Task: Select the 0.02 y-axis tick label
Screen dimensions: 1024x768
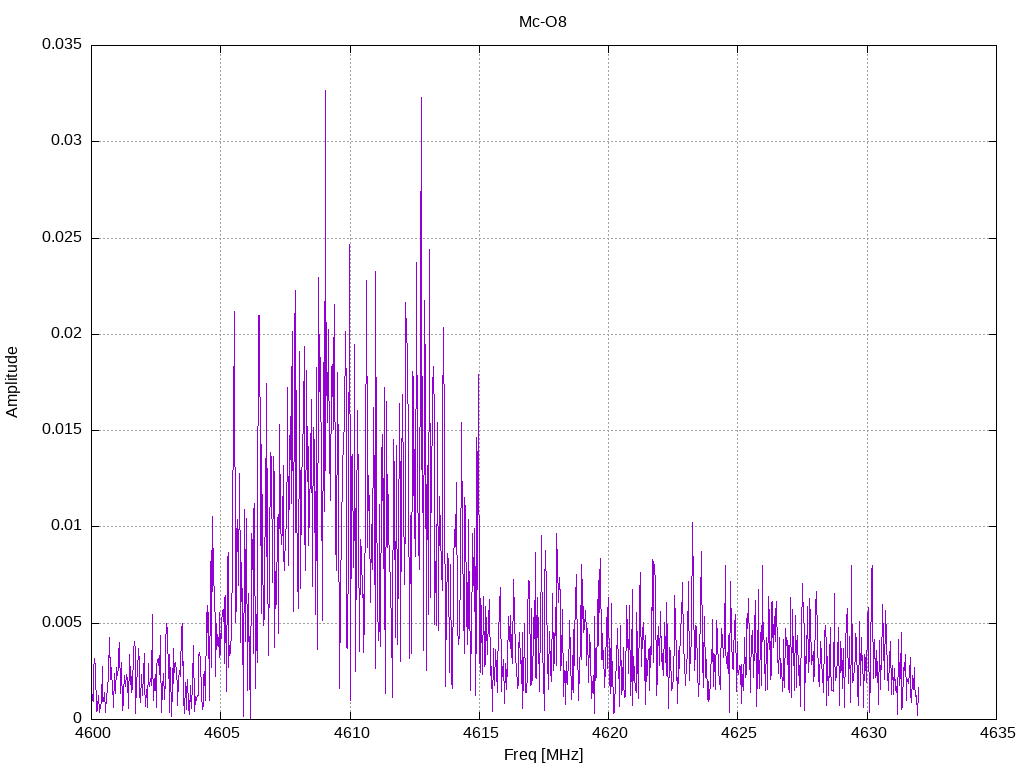Action: (65, 334)
